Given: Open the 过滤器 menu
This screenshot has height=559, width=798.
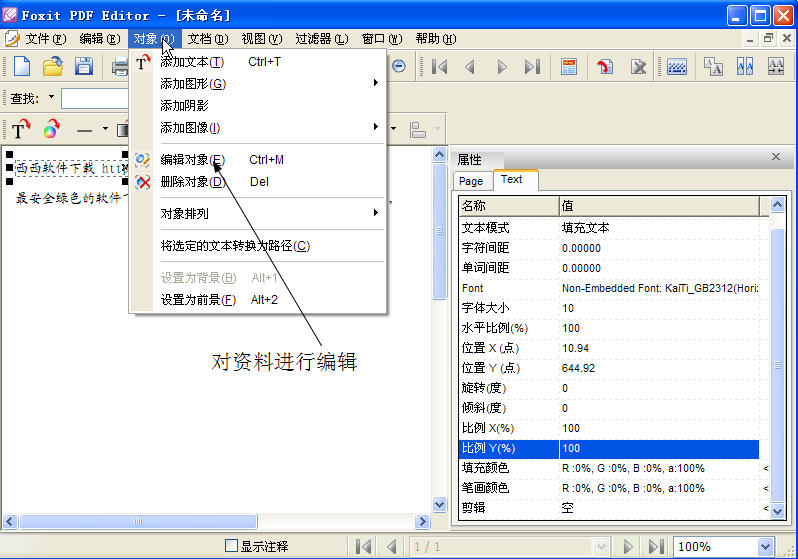Looking at the screenshot, I should 322,39.
